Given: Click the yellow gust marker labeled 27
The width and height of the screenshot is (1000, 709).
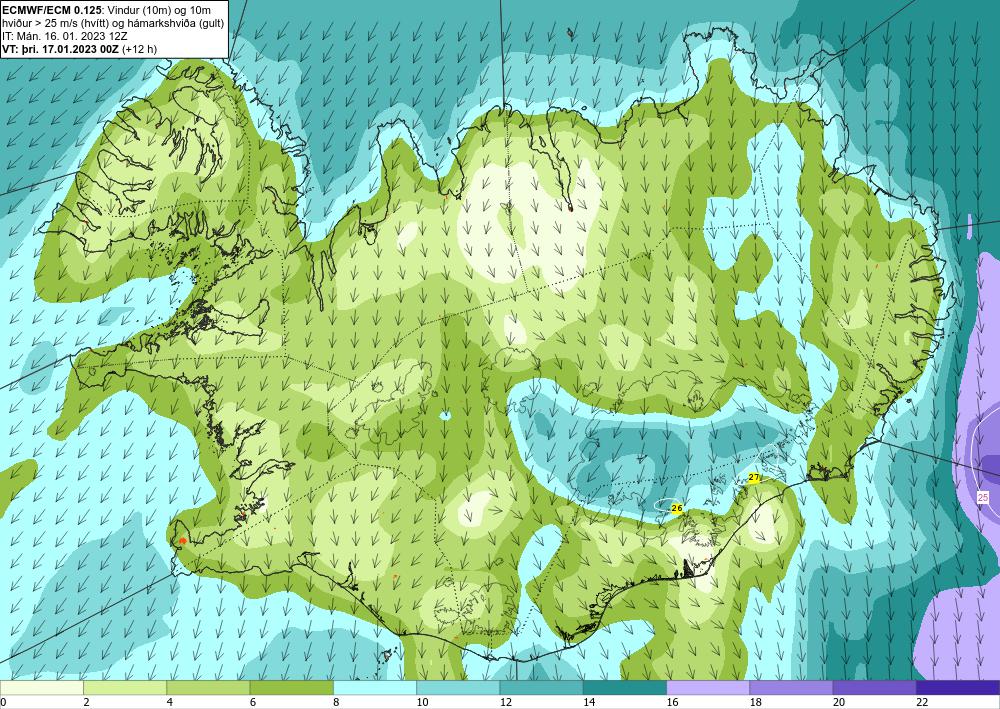Looking at the screenshot, I should tap(754, 478).
